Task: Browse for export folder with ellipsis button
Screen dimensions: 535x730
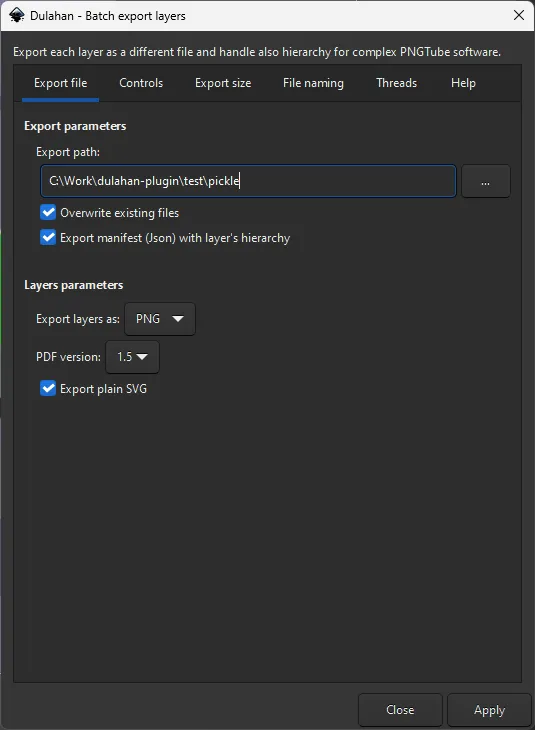Action: click(x=486, y=181)
